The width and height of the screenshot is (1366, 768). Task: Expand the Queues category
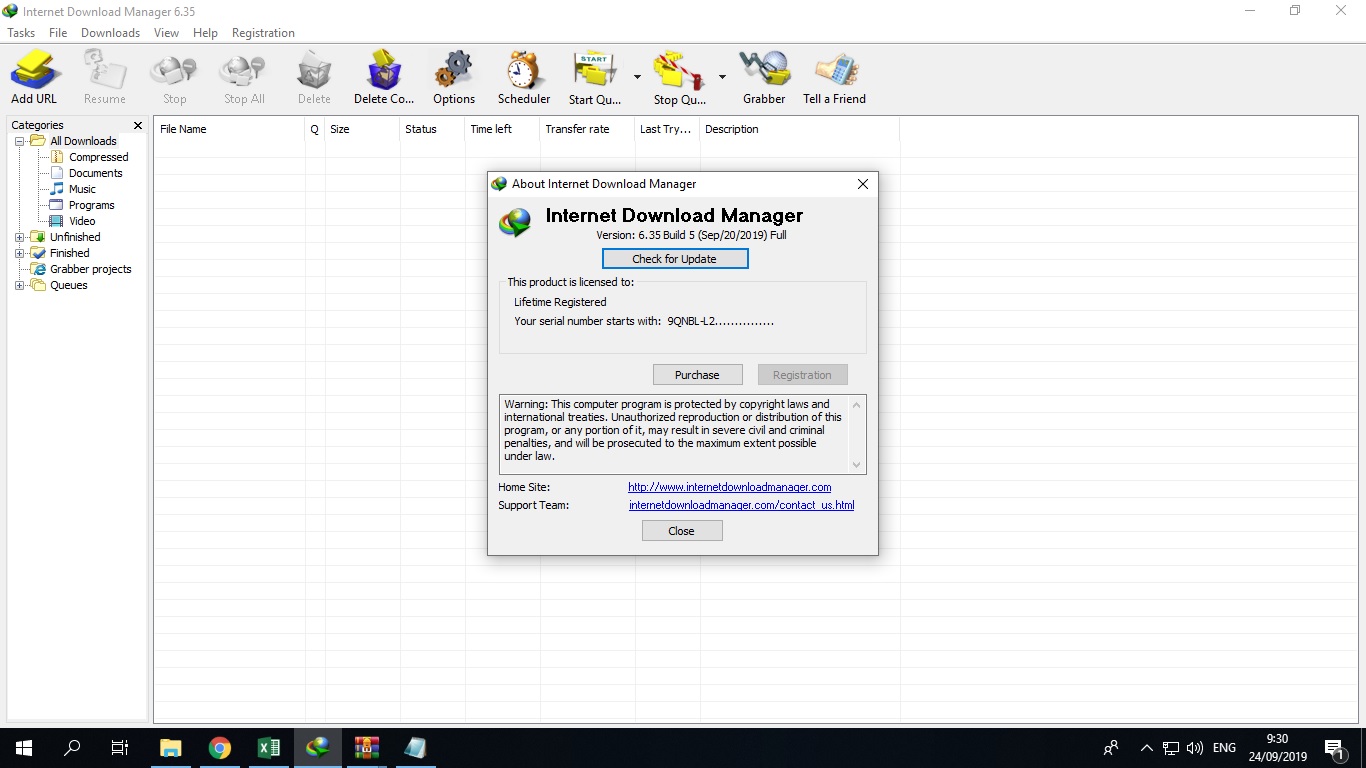(19, 285)
